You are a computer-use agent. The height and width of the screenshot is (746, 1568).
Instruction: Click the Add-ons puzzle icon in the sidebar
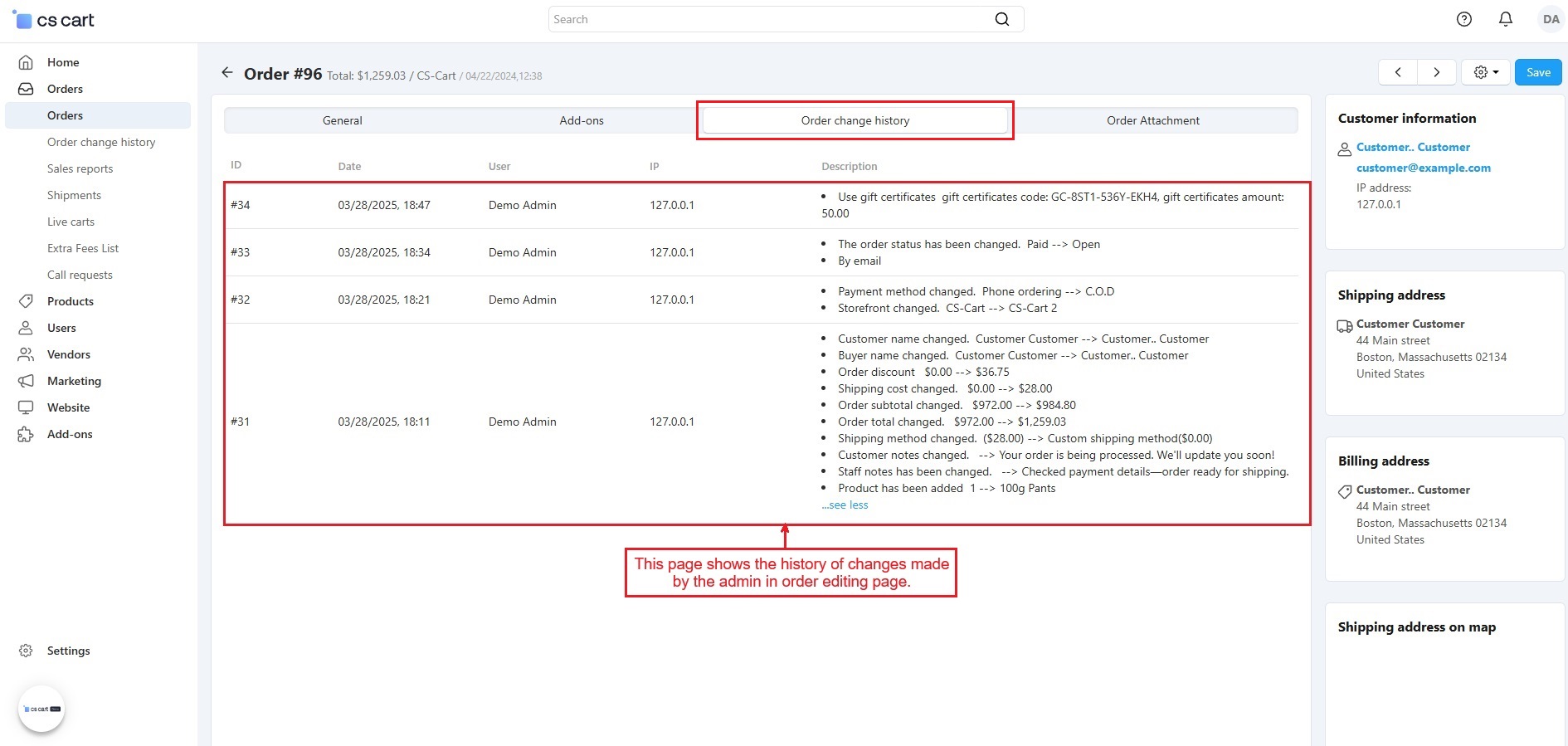tap(26, 434)
